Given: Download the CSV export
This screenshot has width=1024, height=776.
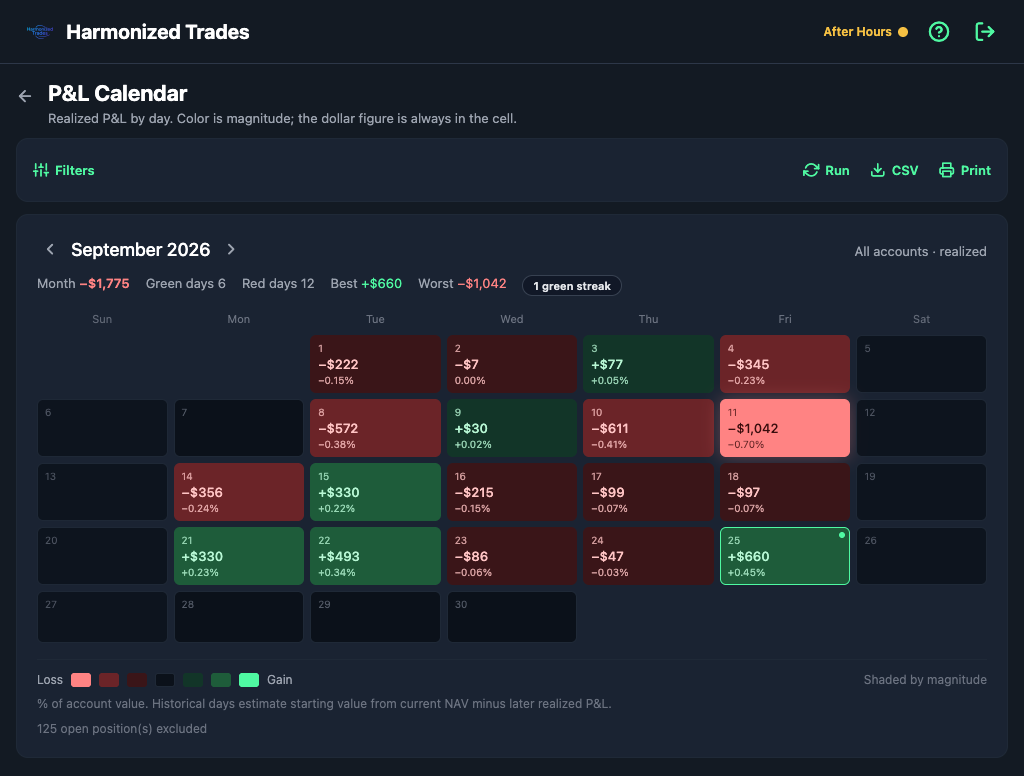Looking at the screenshot, I should click(895, 170).
